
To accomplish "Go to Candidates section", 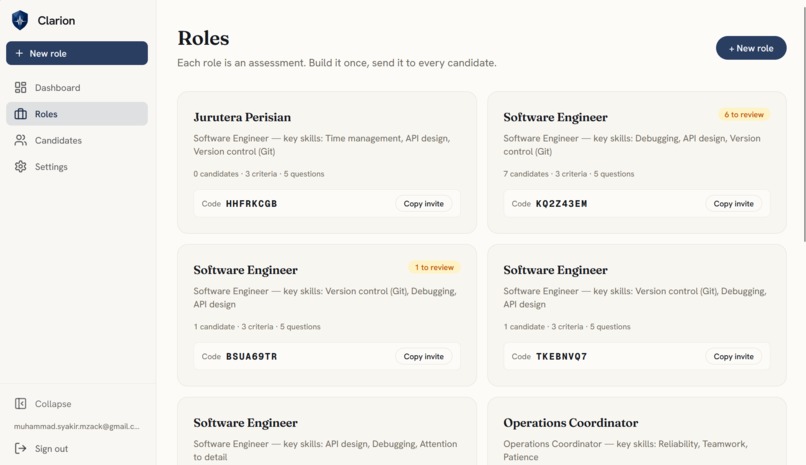I will tap(77, 140).
